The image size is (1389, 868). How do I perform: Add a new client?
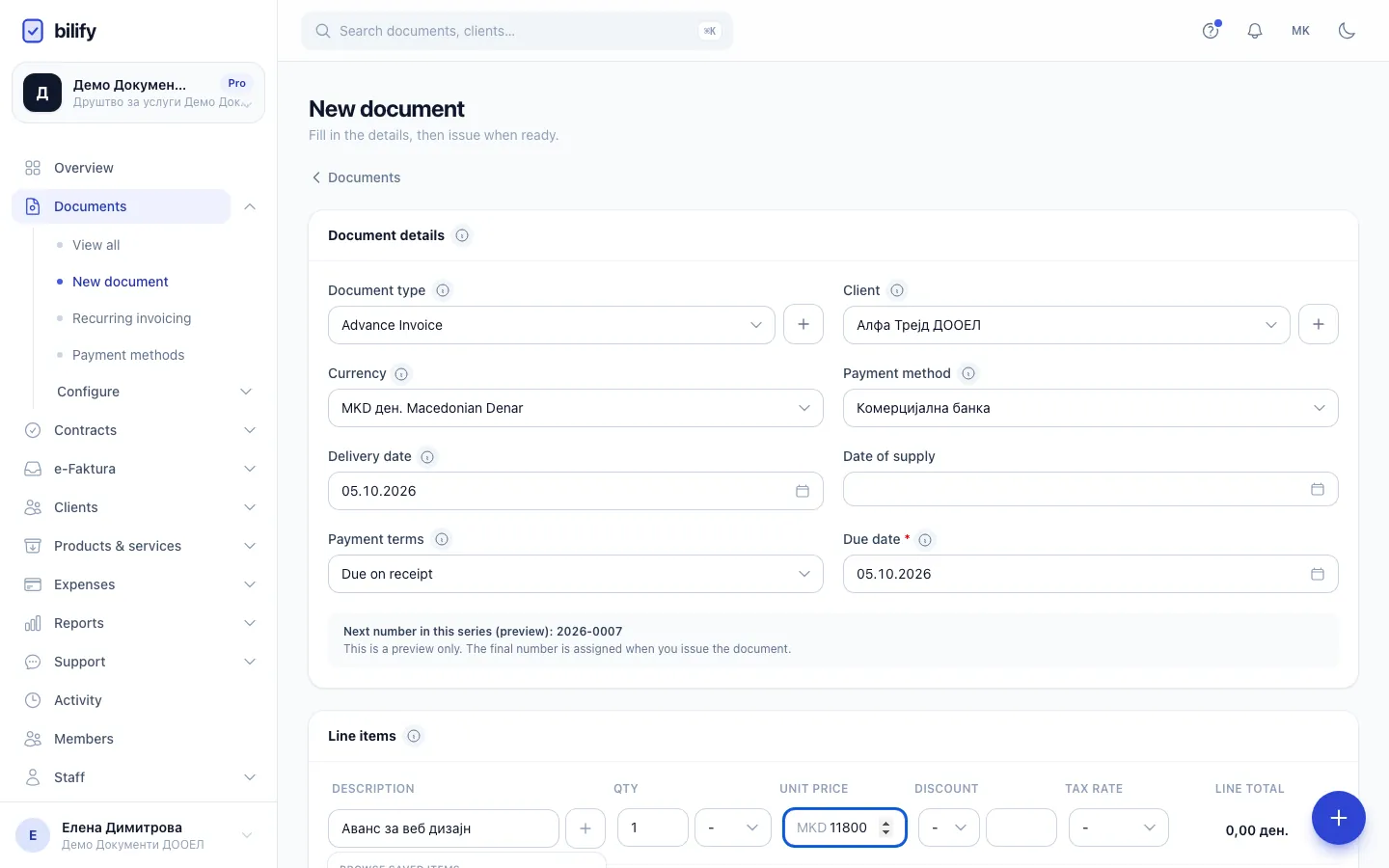pos(1319,324)
